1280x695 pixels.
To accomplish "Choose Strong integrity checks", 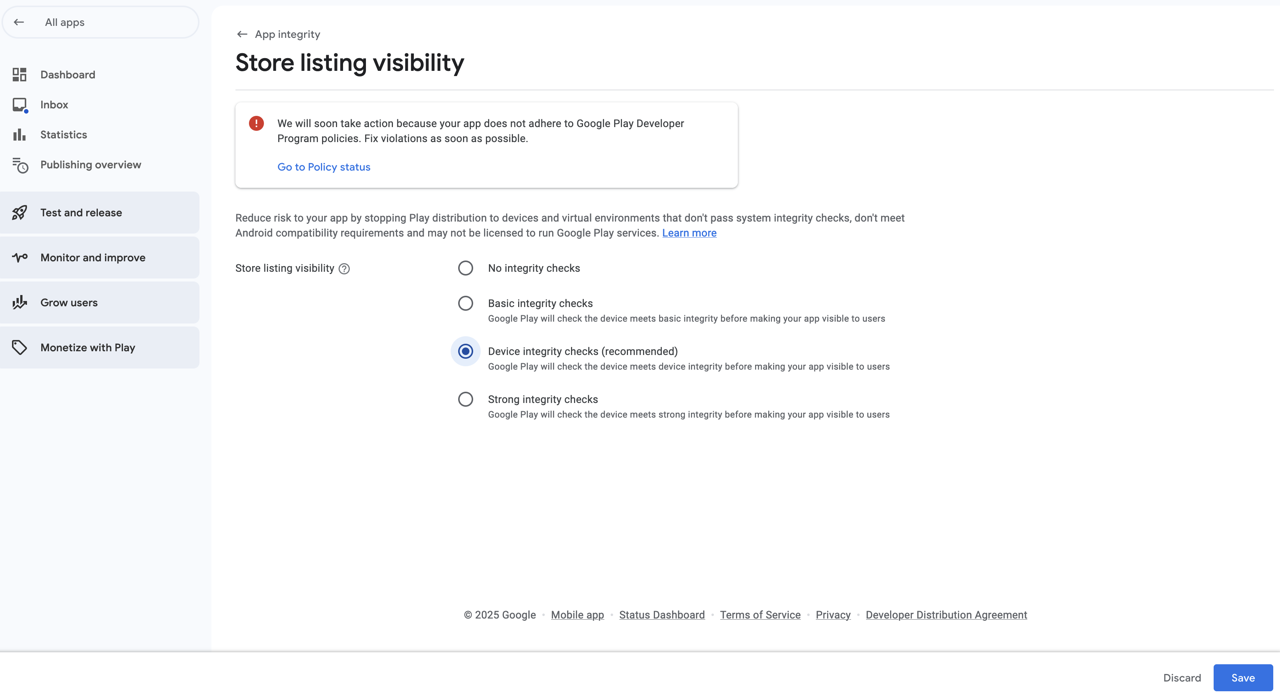I will (x=465, y=399).
